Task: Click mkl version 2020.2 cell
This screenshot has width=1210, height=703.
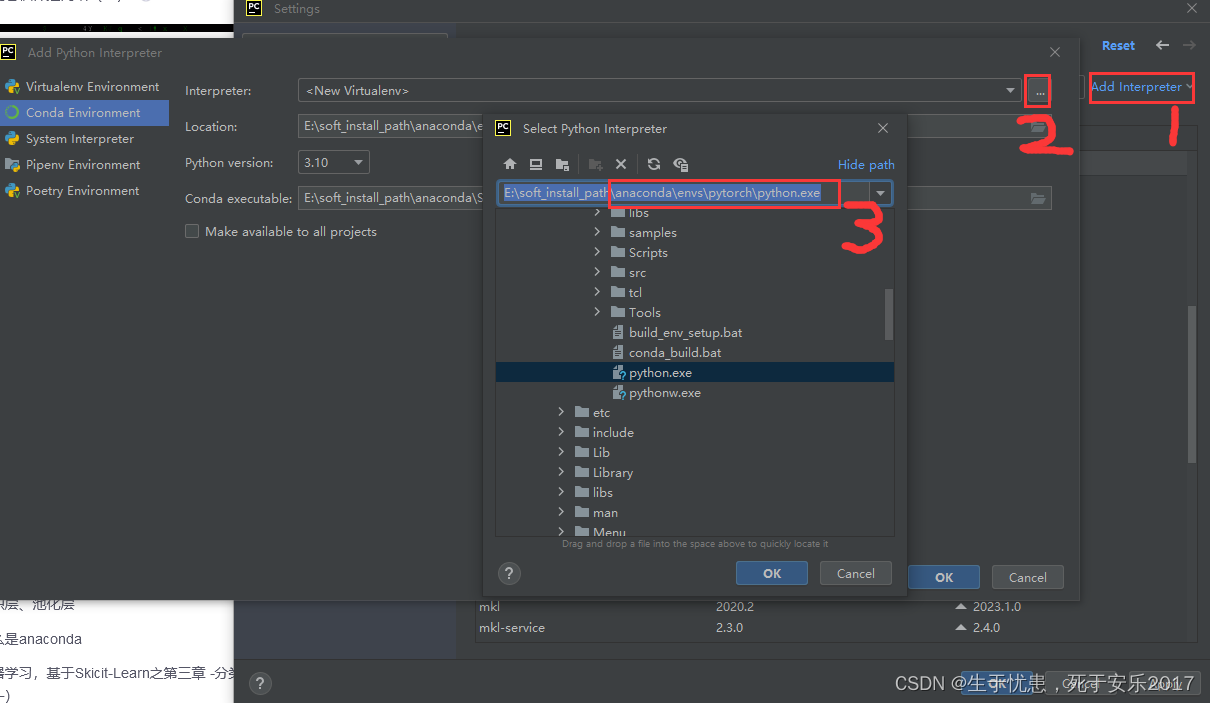Action: click(x=735, y=607)
